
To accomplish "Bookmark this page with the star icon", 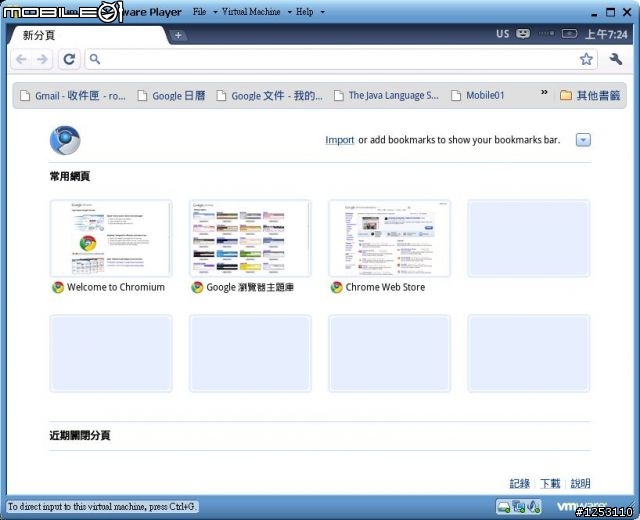I will point(586,59).
